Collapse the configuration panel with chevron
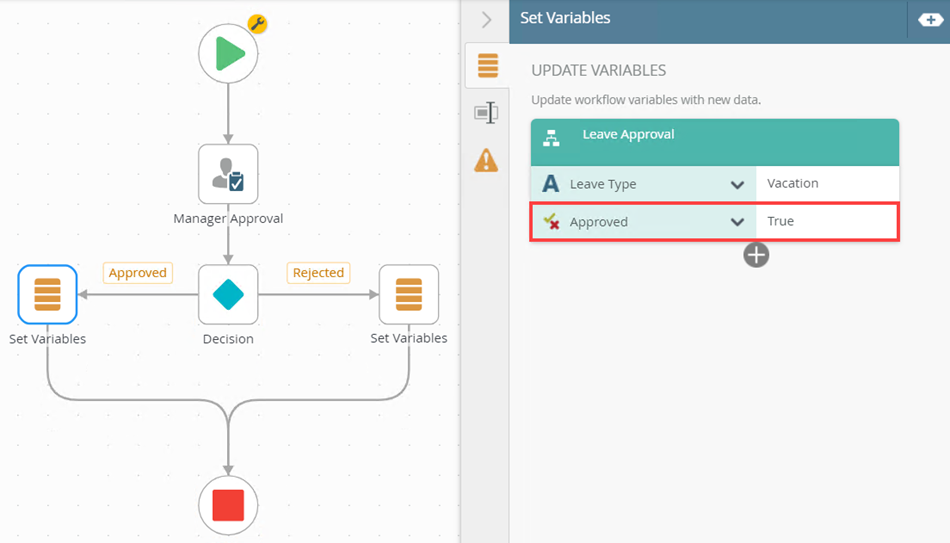Viewport: 950px width, 543px height. point(487,19)
